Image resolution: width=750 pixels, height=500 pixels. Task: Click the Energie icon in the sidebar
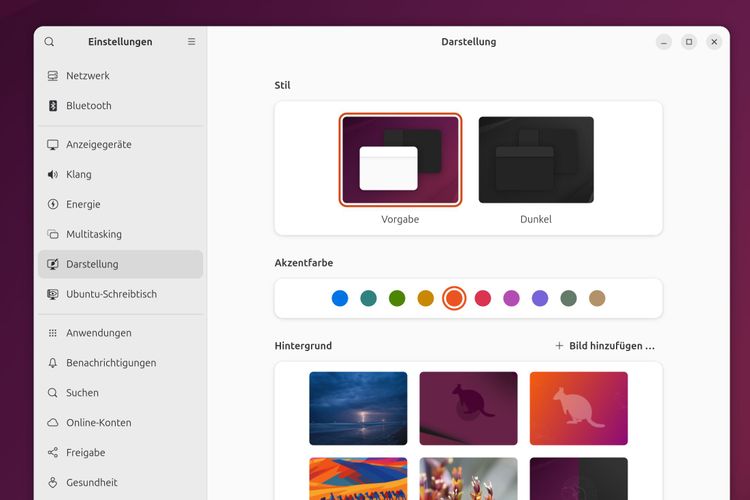(x=53, y=205)
